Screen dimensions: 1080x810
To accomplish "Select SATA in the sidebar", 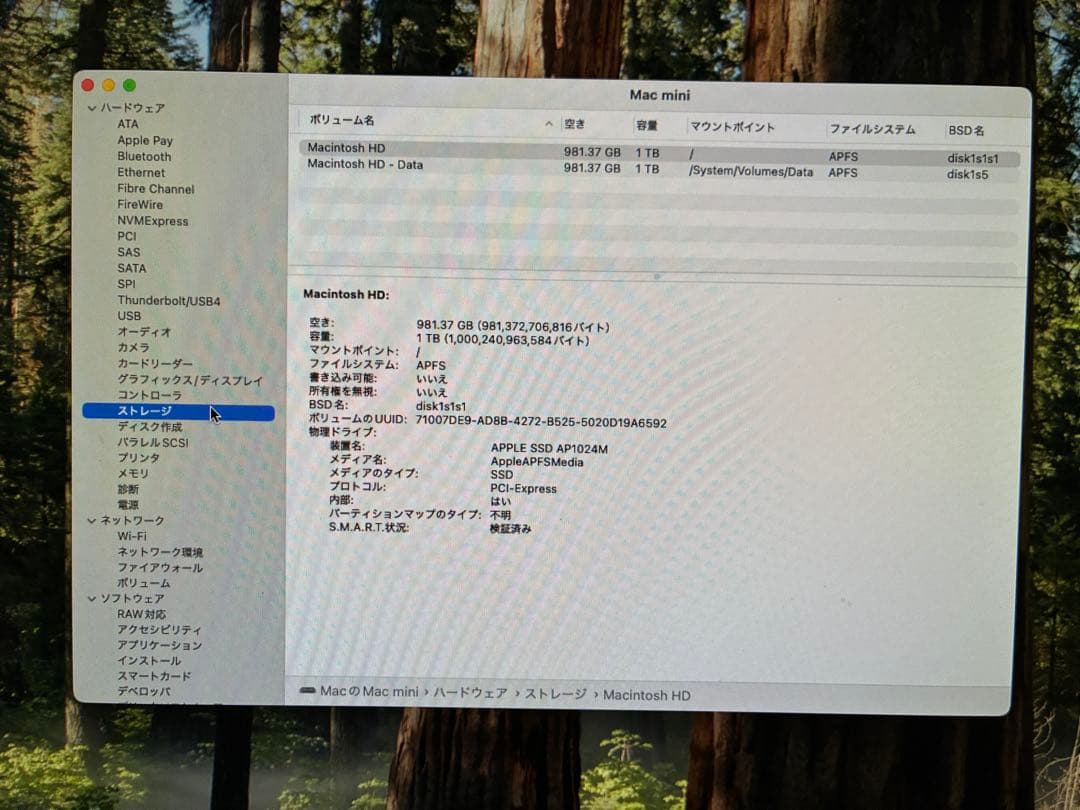I will (x=132, y=268).
